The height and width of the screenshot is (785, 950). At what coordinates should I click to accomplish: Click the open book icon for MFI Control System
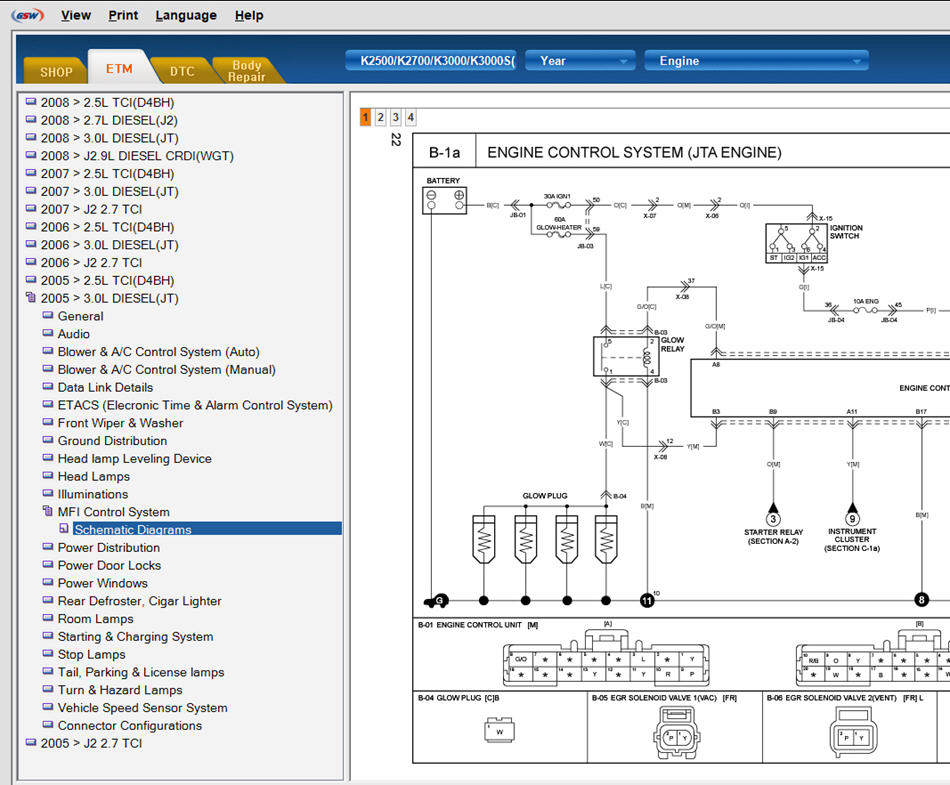pos(48,512)
